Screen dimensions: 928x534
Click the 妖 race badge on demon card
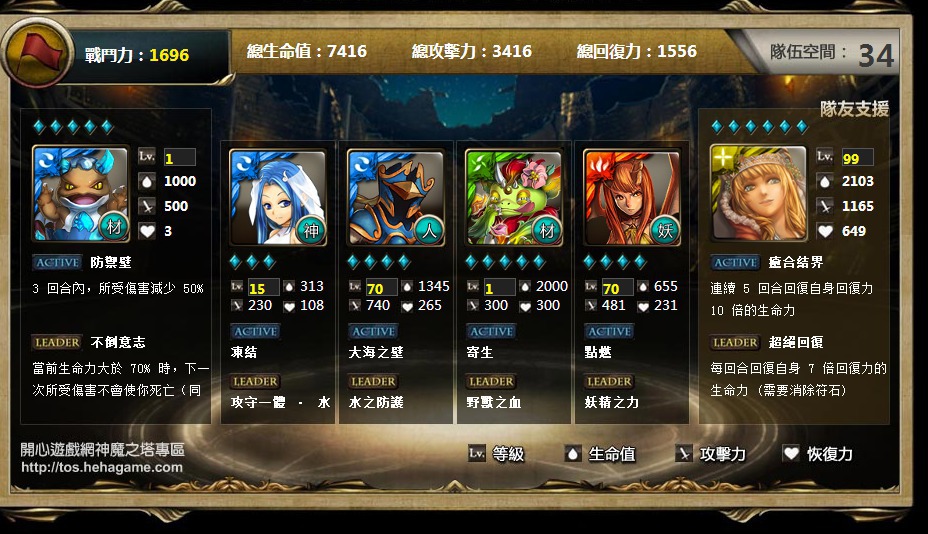(x=665, y=230)
